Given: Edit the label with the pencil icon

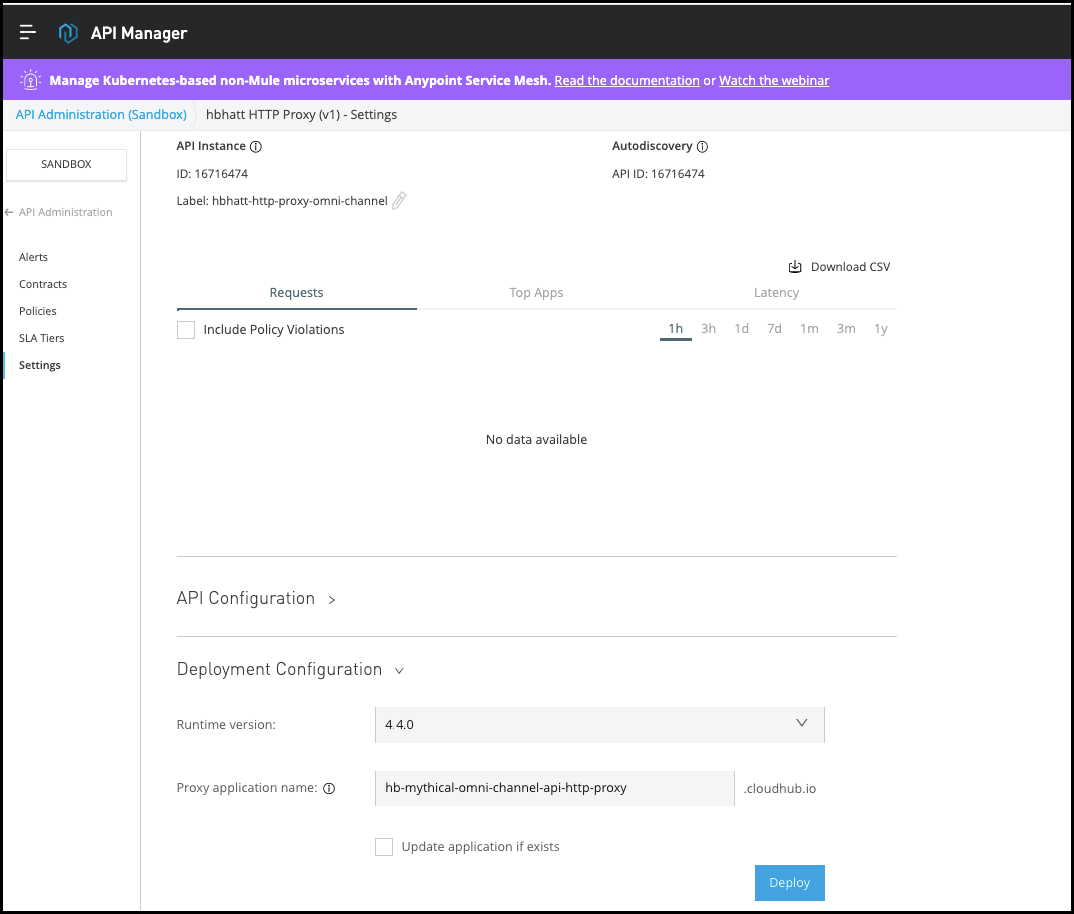Looking at the screenshot, I should click(x=399, y=200).
